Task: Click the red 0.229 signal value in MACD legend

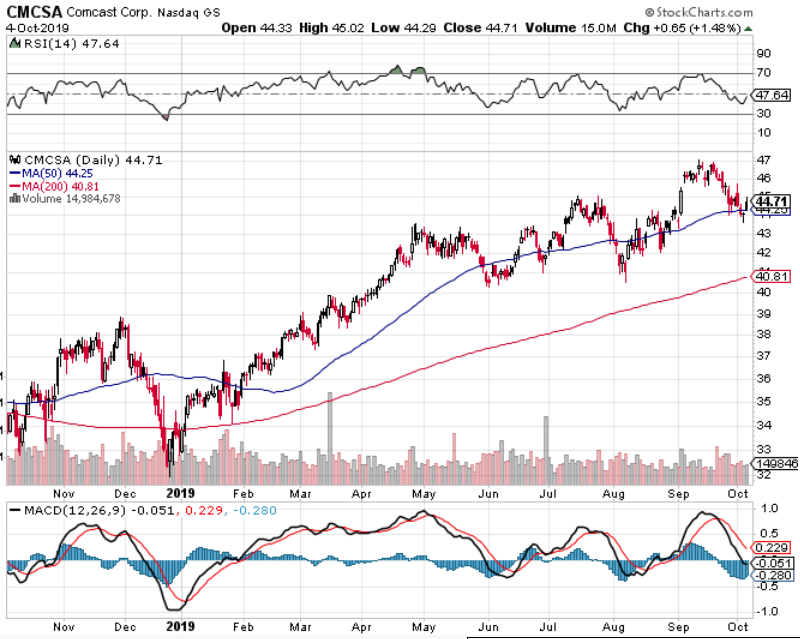Action: [x=204, y=510]
